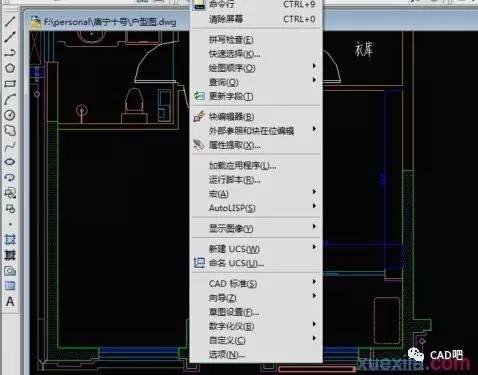Open 选项(N)... at the menu bottom

(256, 355)
